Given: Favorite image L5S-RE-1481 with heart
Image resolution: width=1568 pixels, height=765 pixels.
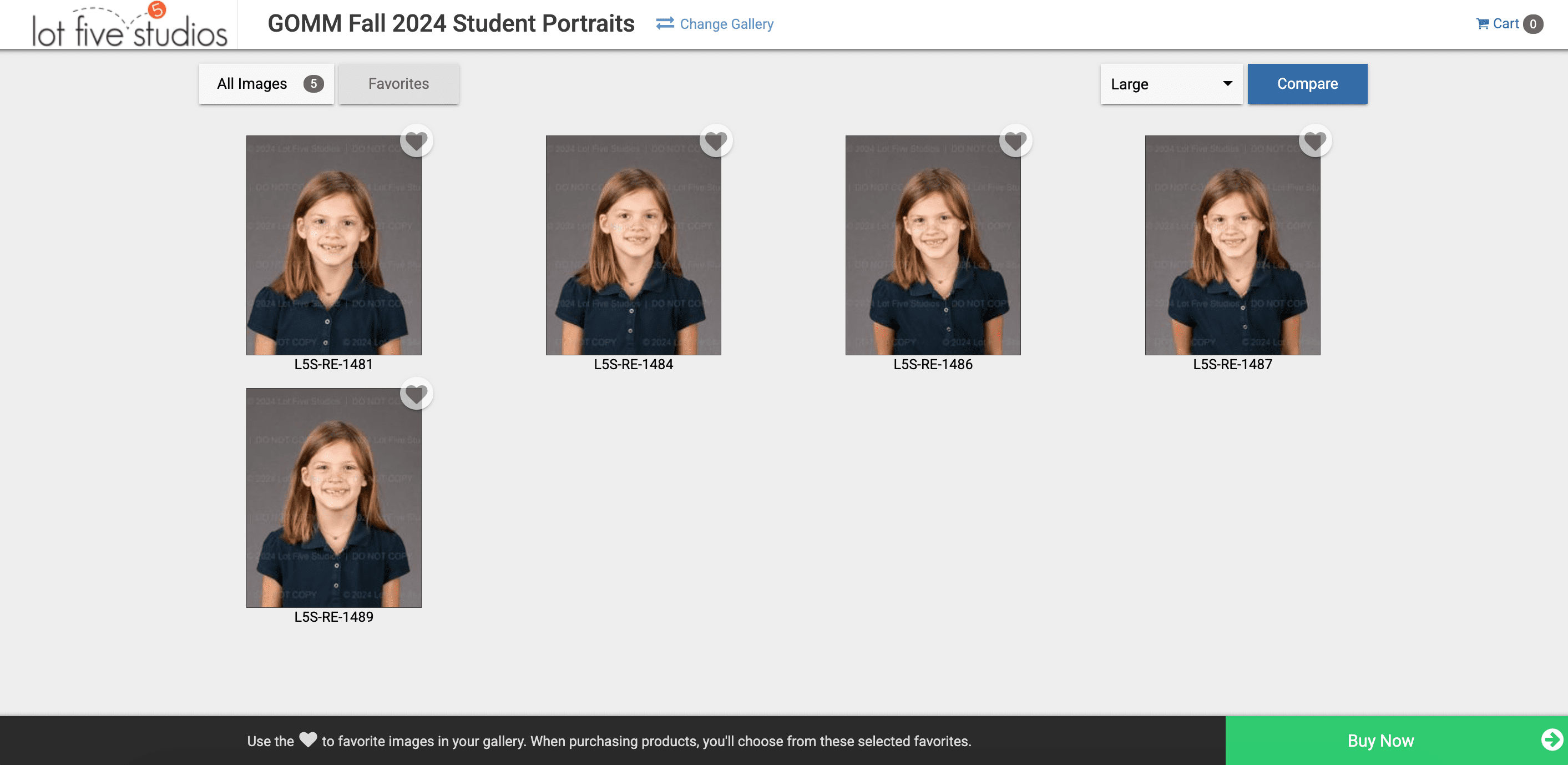Looking at the screenshot, I should (x=416, y=140).
